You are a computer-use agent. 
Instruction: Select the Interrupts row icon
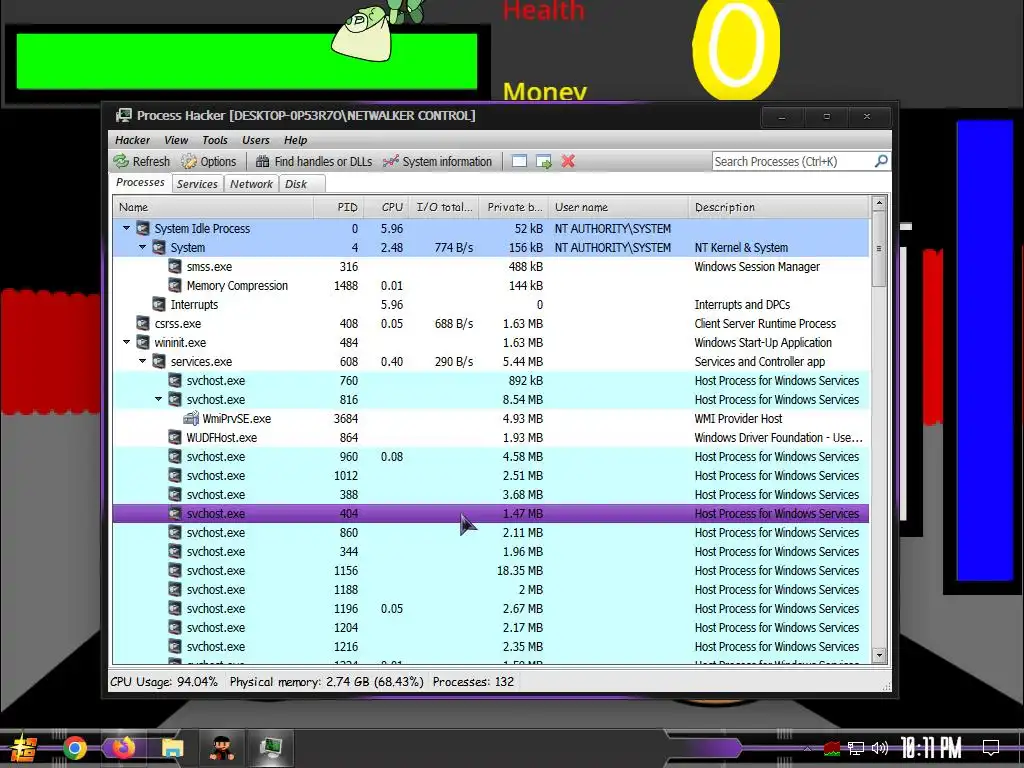pyautogui.click(x=159, y=304)
